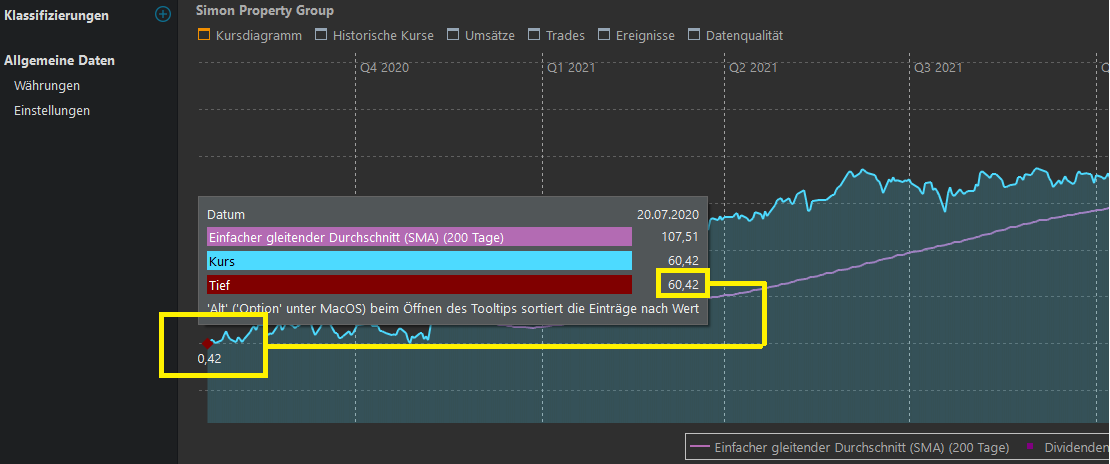Click the red low-point diamond marker
The width and height of the screenshot is (1110, 464).
tap(207, 343)
